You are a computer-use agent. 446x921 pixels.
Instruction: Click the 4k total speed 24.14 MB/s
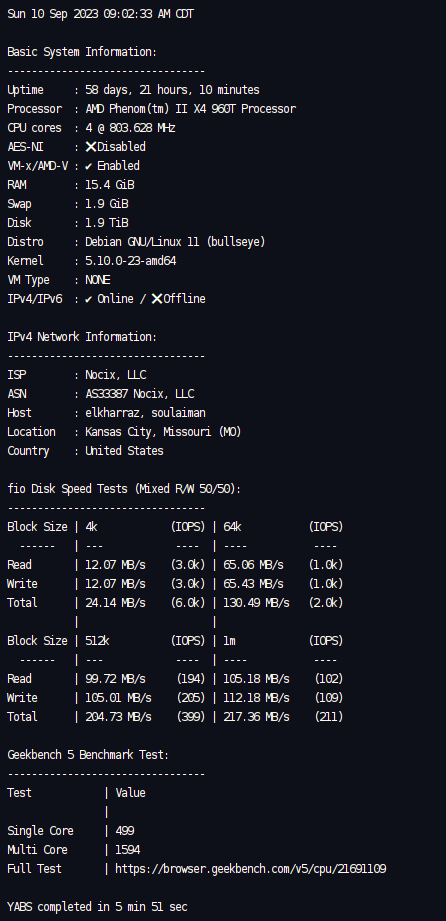point(116,603)
